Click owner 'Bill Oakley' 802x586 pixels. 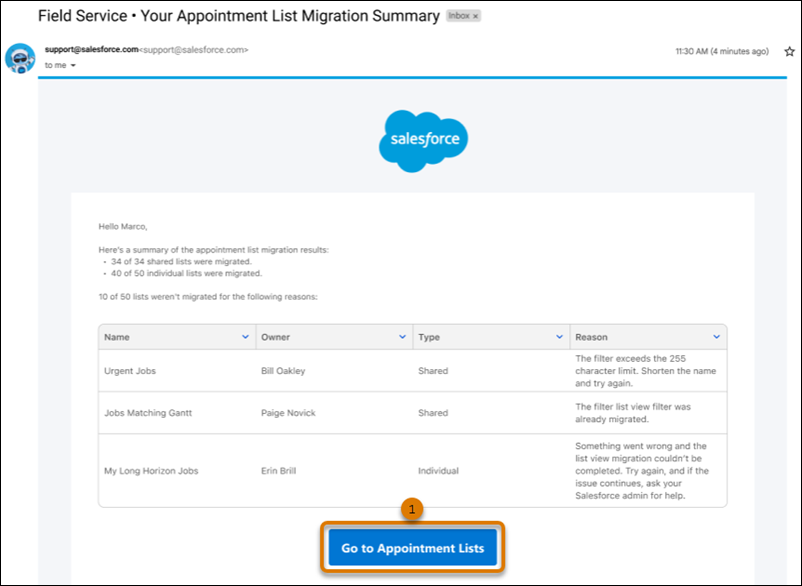click(x=283, y=371)
